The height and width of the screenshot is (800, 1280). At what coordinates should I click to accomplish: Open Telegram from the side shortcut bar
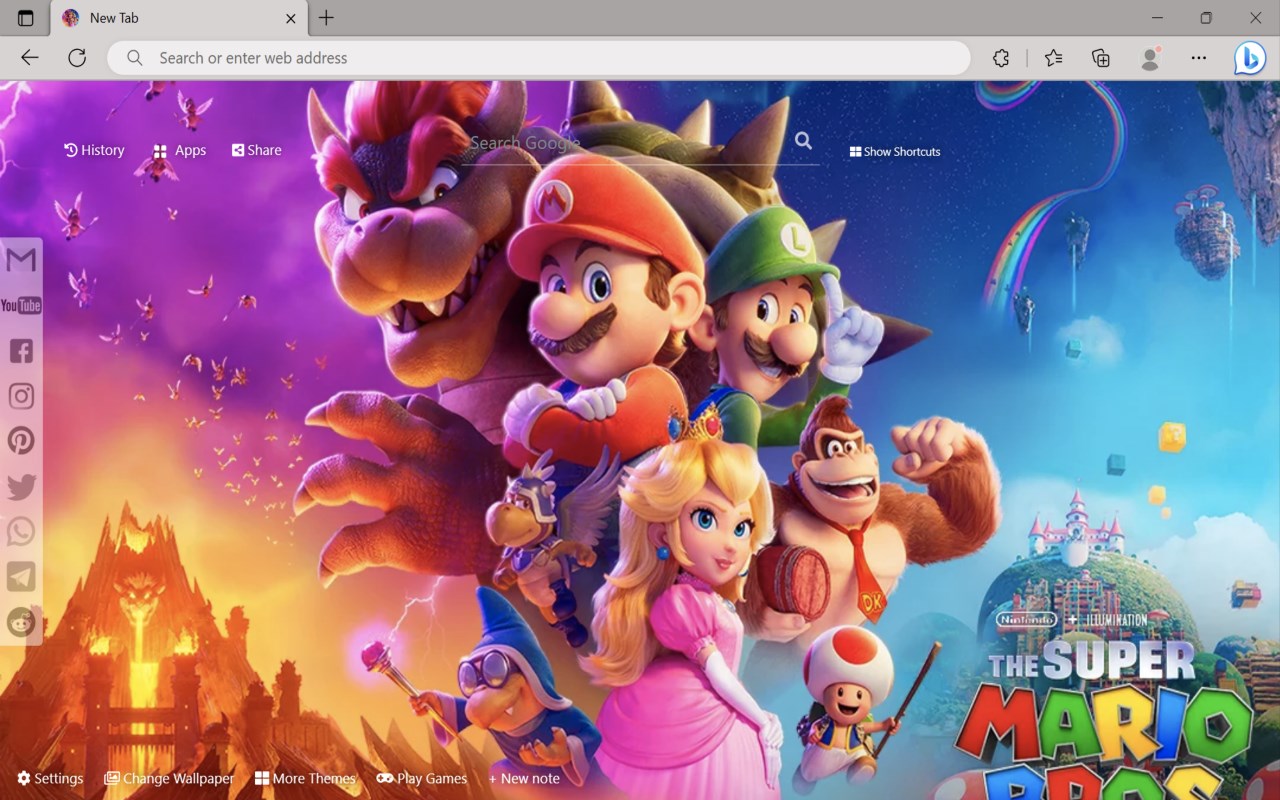[x=21, y=577]
